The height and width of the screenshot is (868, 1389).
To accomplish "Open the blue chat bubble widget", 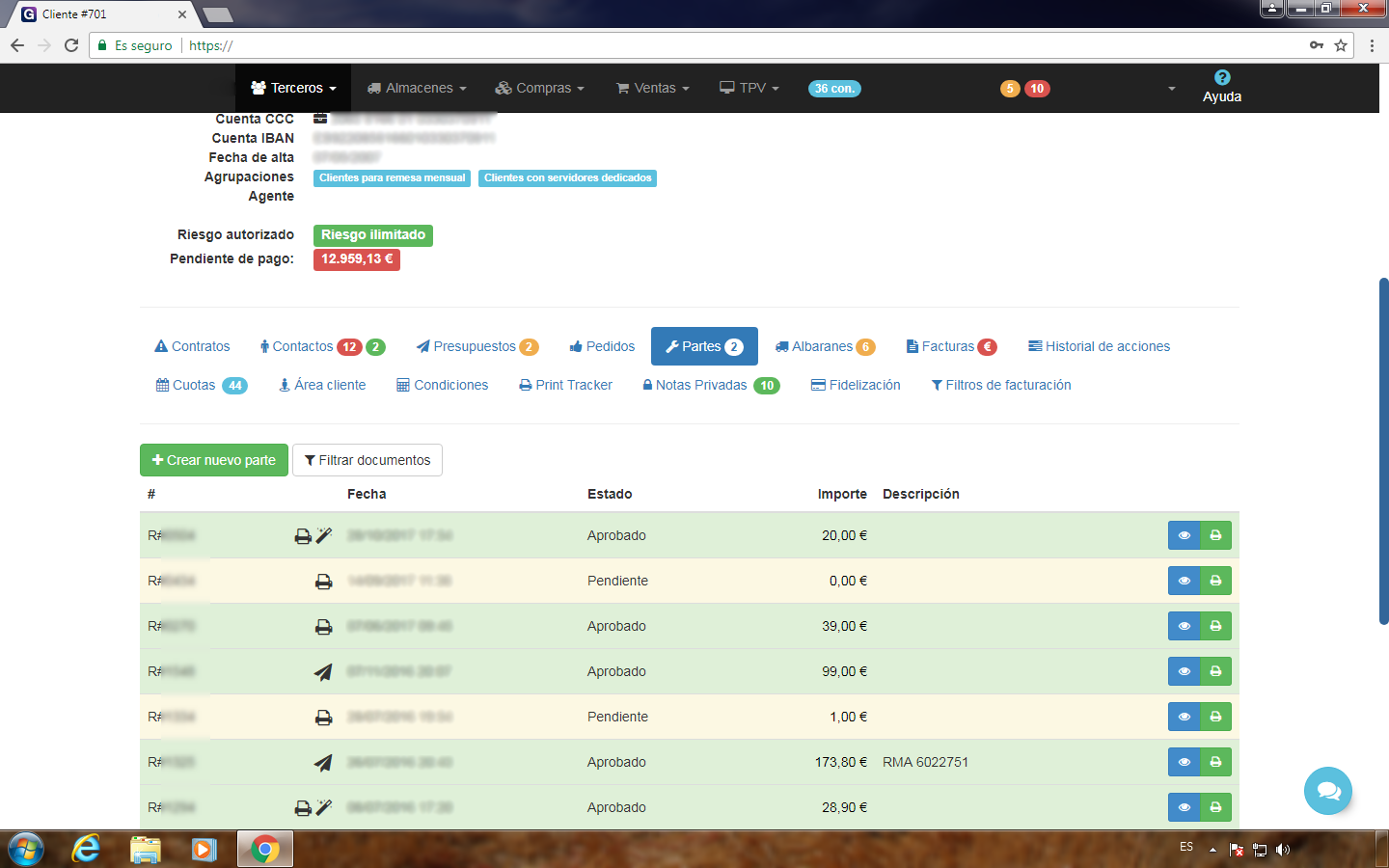I will [1327, 791].
